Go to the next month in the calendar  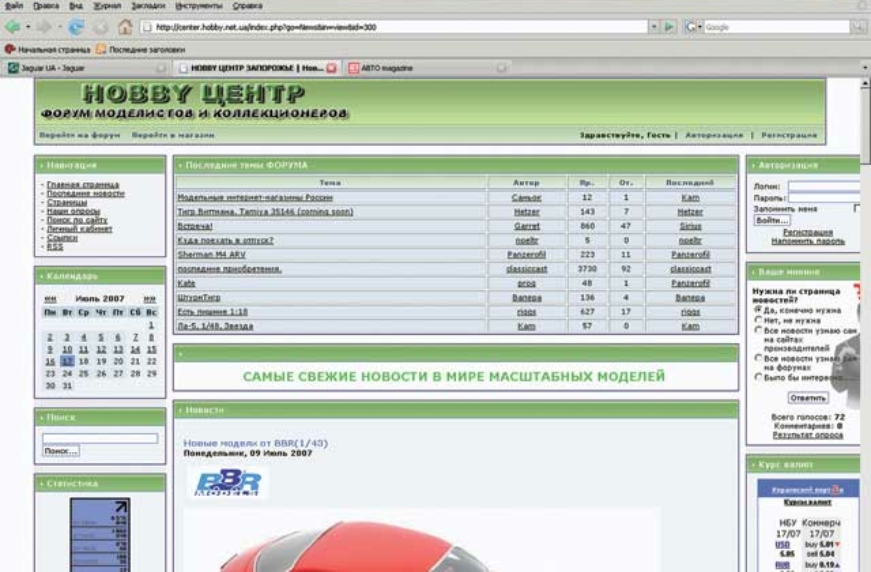[x=151, y=298]
